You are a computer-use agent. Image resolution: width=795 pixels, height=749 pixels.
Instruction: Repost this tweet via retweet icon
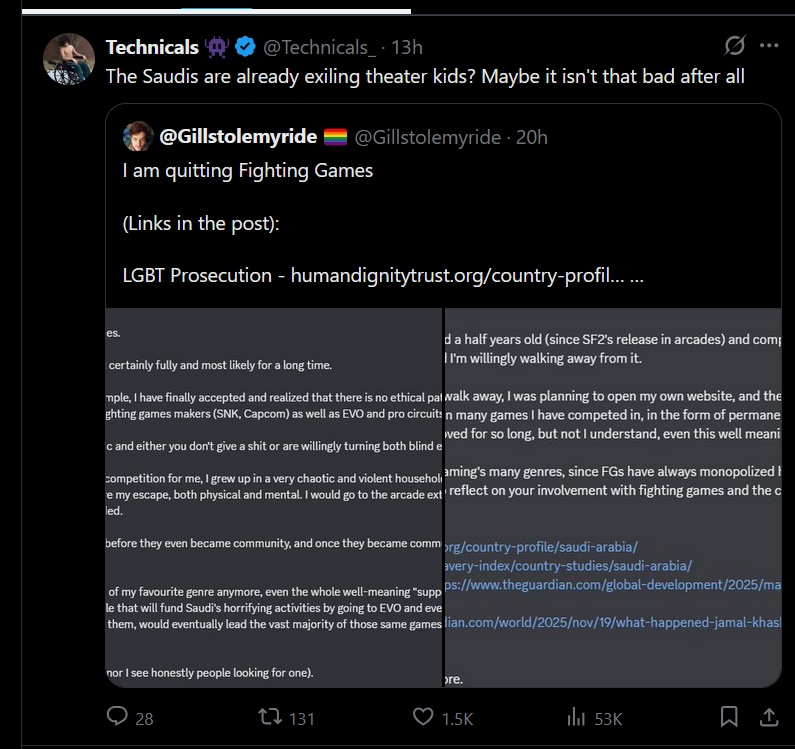point(270,717)
